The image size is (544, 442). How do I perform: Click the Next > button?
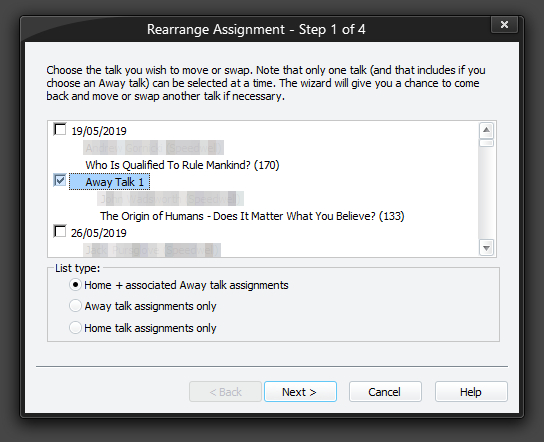pos(300,392)
